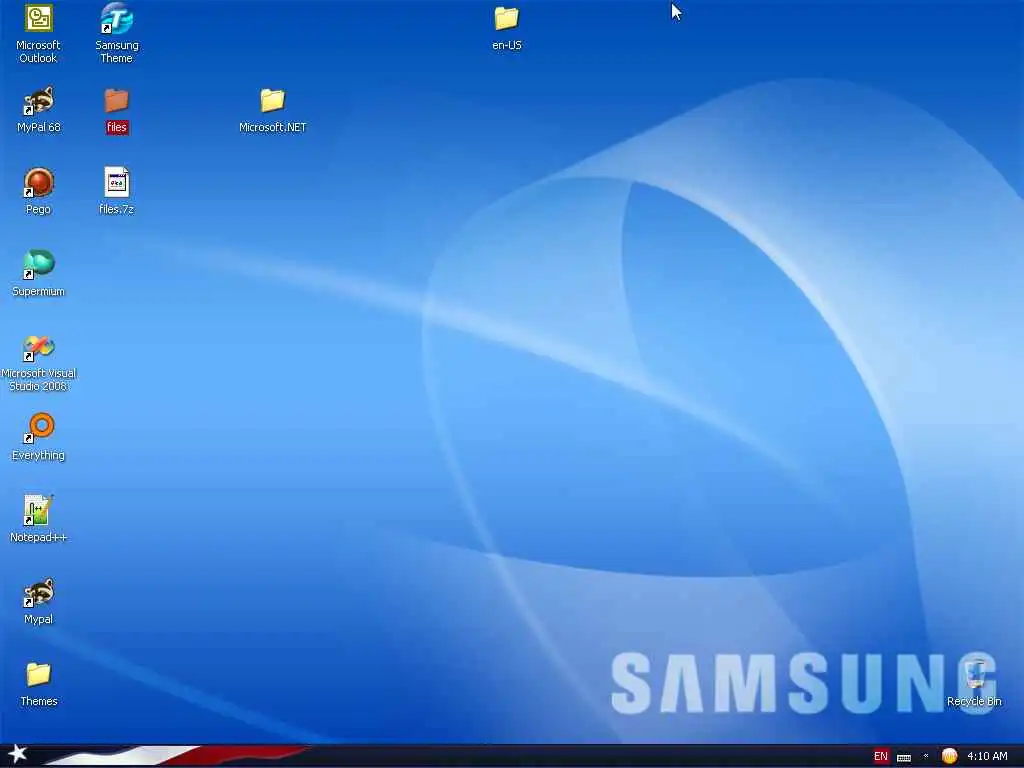Click the keyboard tray icon
This screenshot has height=768, width=1024.
904,757
